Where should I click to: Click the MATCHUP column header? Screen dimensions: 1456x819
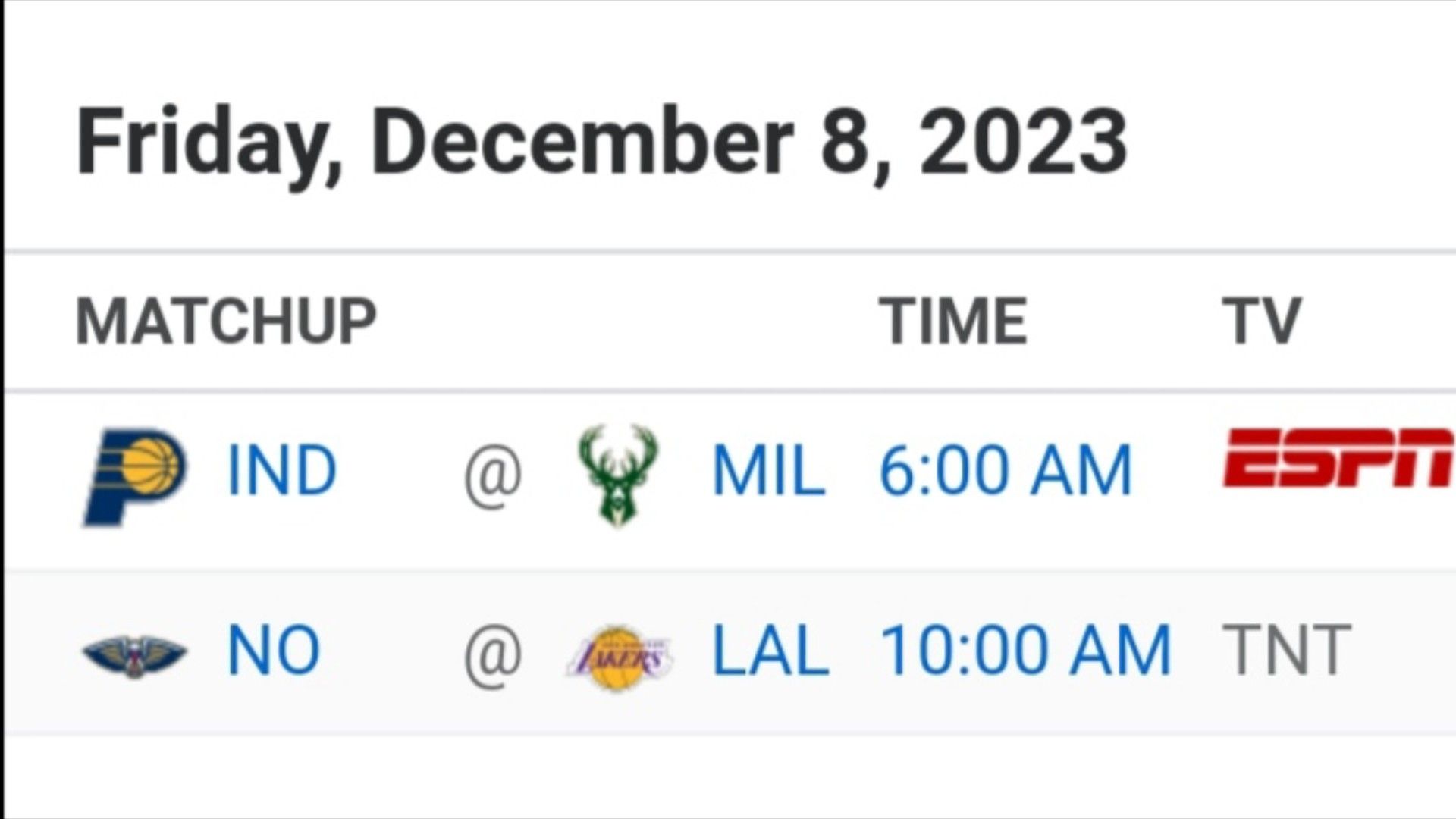pos(226,321)
